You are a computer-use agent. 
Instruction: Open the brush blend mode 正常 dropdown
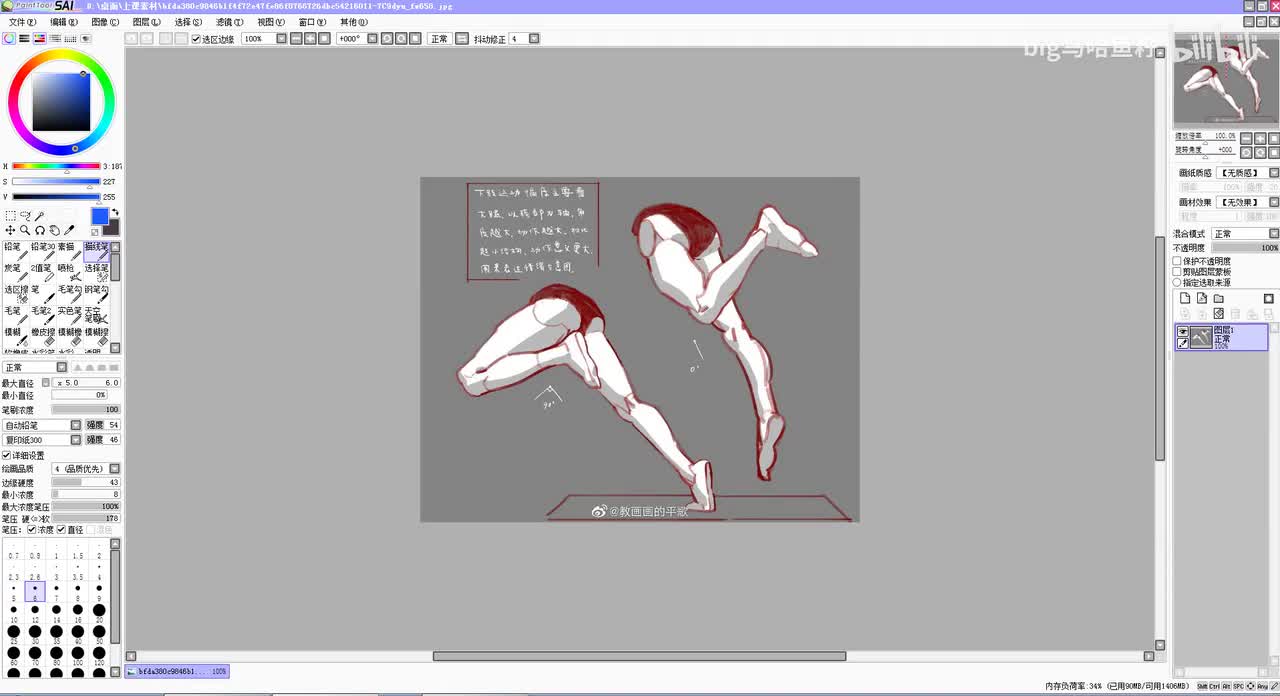coord(35,367)
